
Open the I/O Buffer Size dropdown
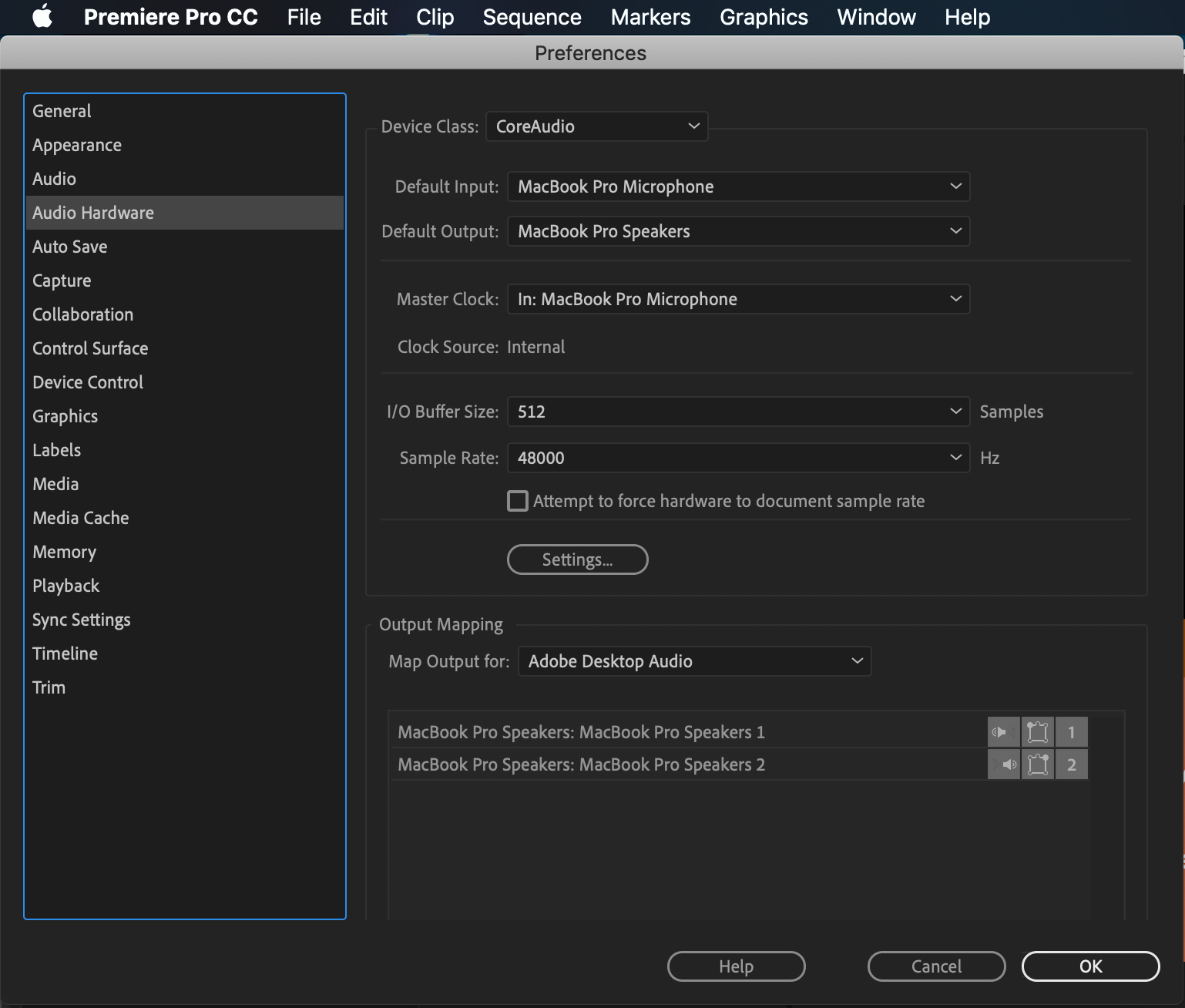pyautogui.click(x=738, y=412)
